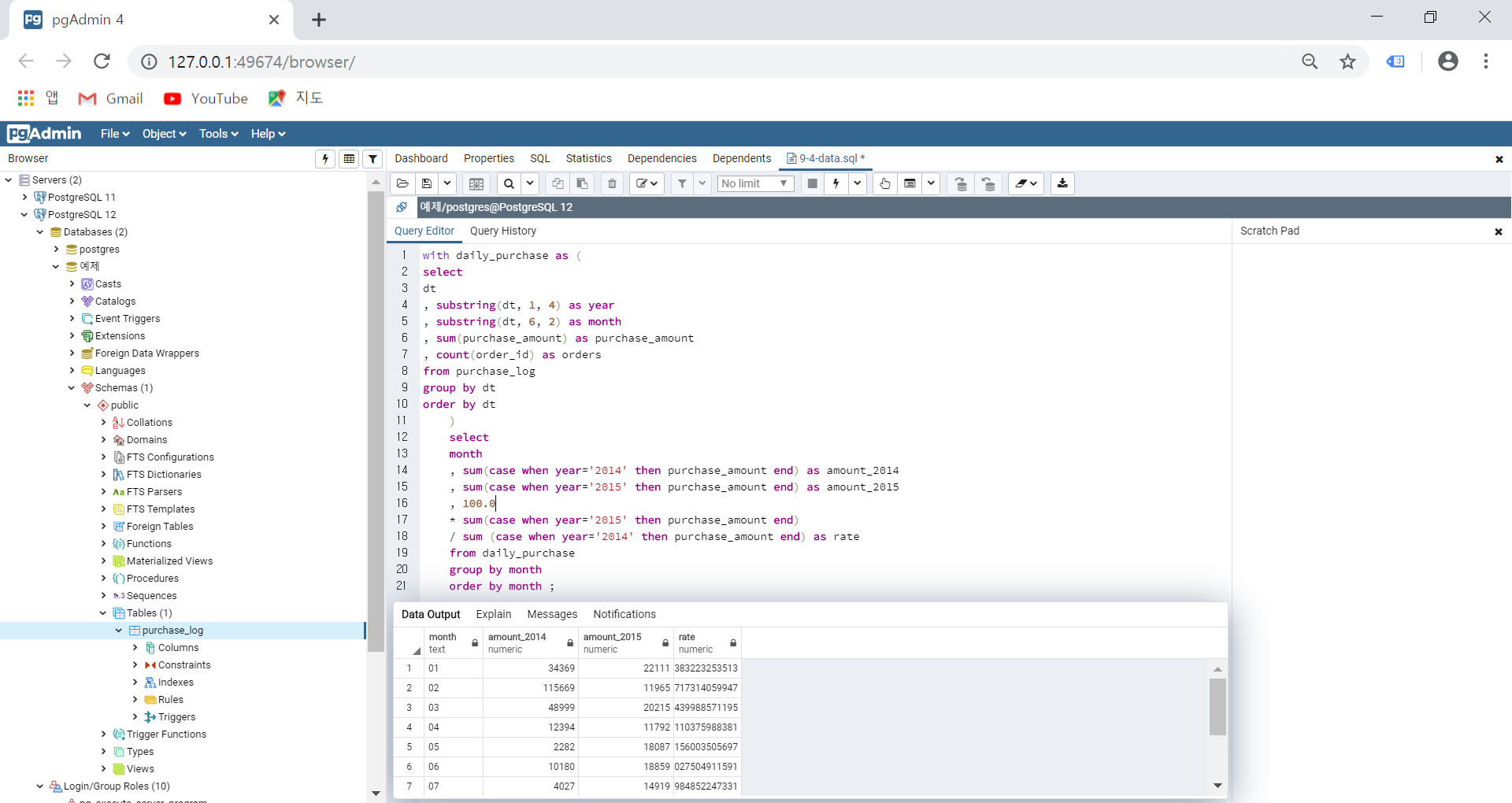Collapse the Tables (1) node
Viewport: 1512px width, 803px height.
tap(104, 613)
